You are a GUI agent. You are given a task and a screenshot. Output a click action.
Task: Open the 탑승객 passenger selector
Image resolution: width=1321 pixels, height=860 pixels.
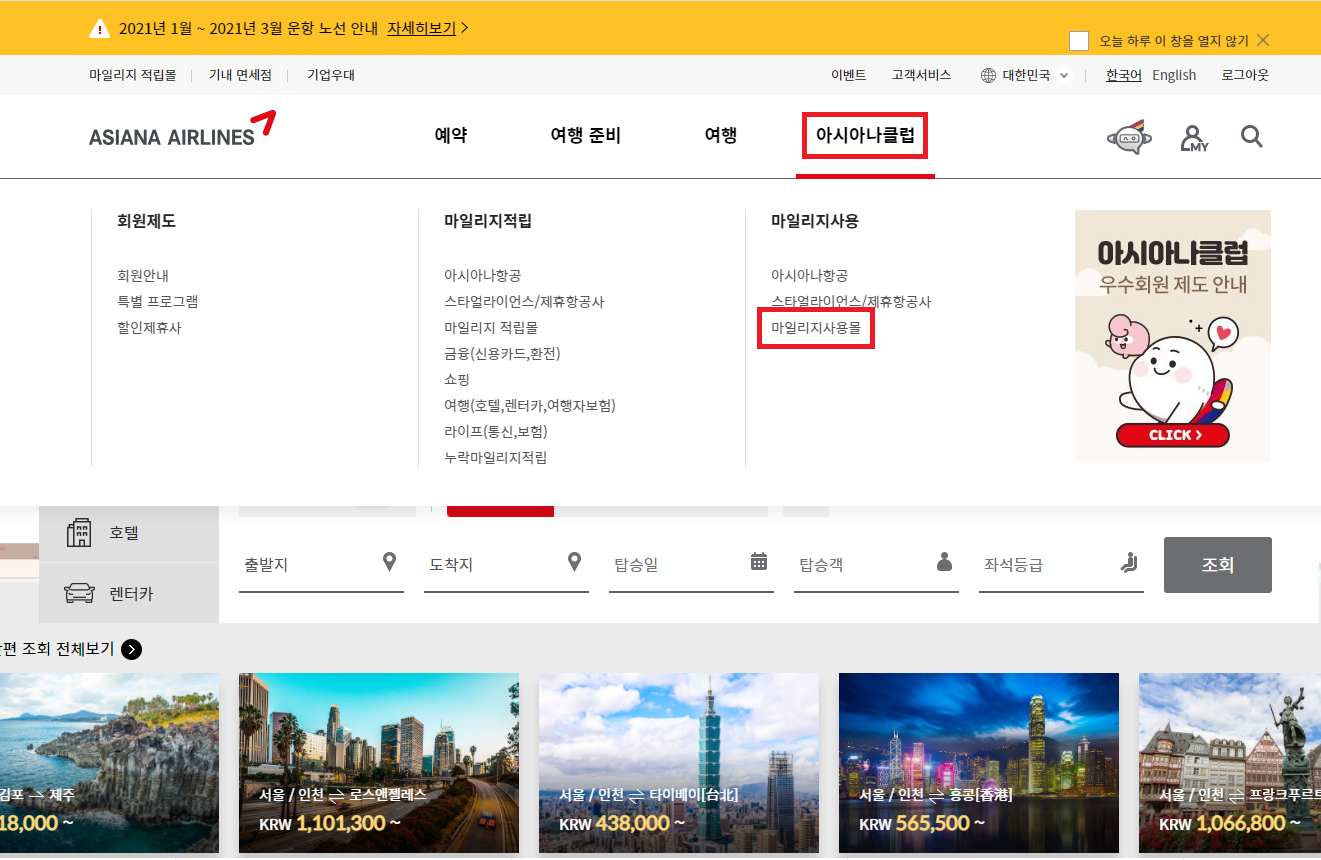tap(876, 565)
